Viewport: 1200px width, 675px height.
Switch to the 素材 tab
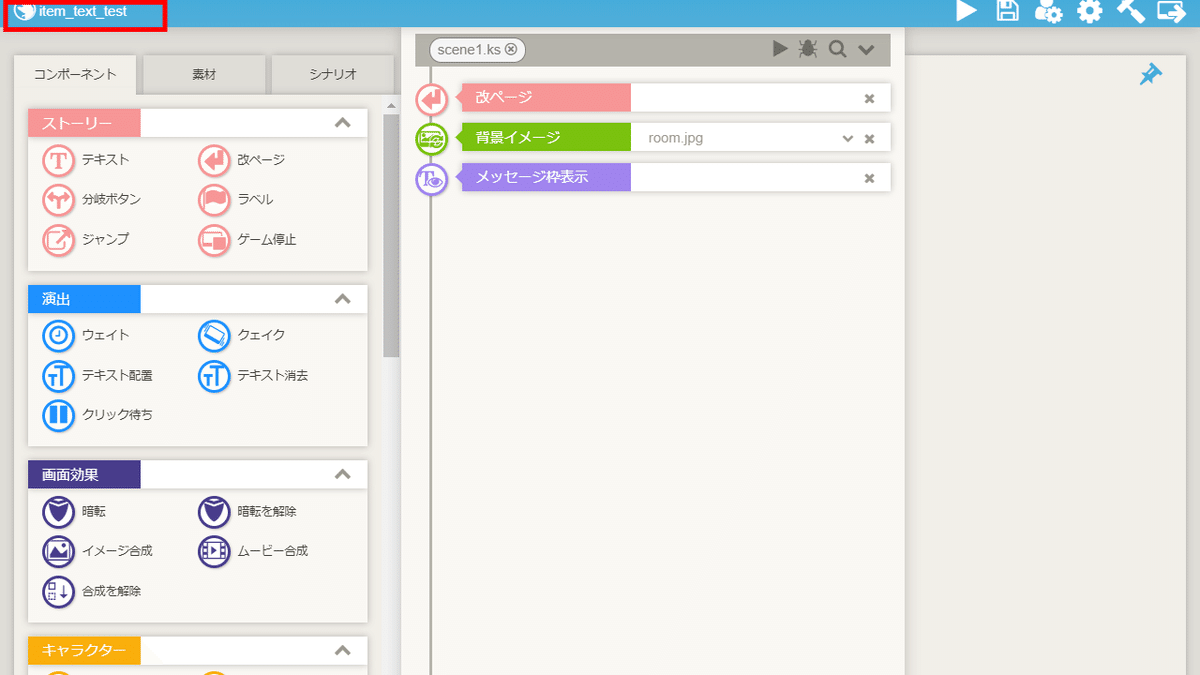coord(204,74)
